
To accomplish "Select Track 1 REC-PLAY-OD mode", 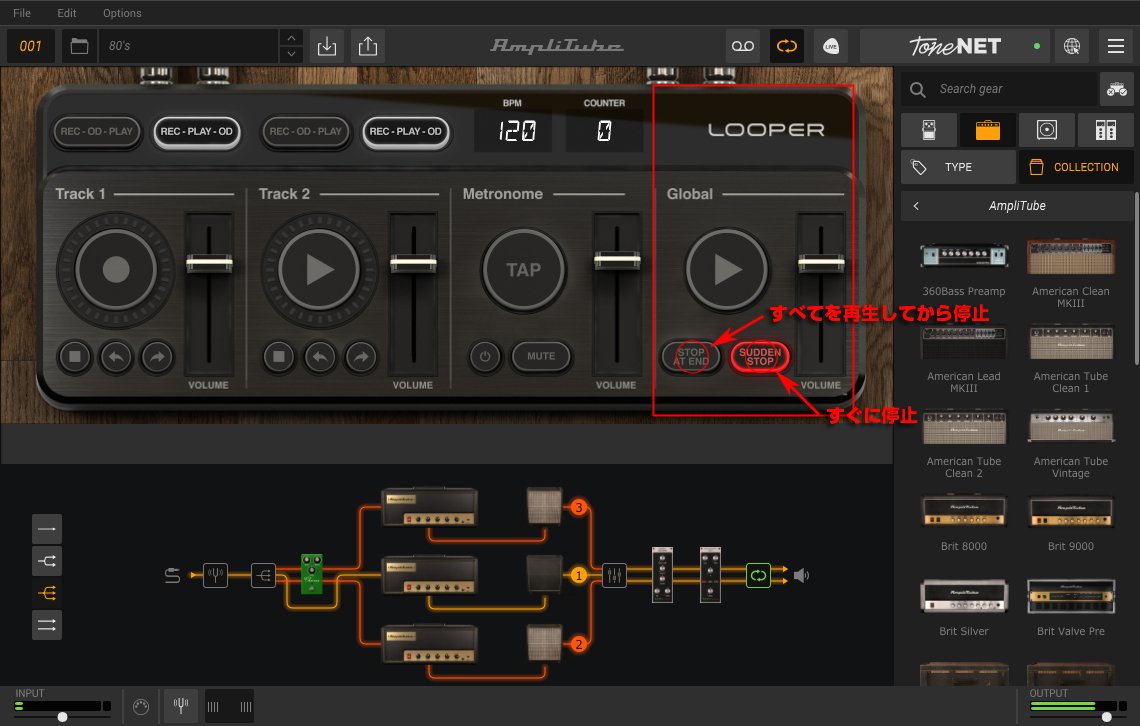I will [196, 132].
